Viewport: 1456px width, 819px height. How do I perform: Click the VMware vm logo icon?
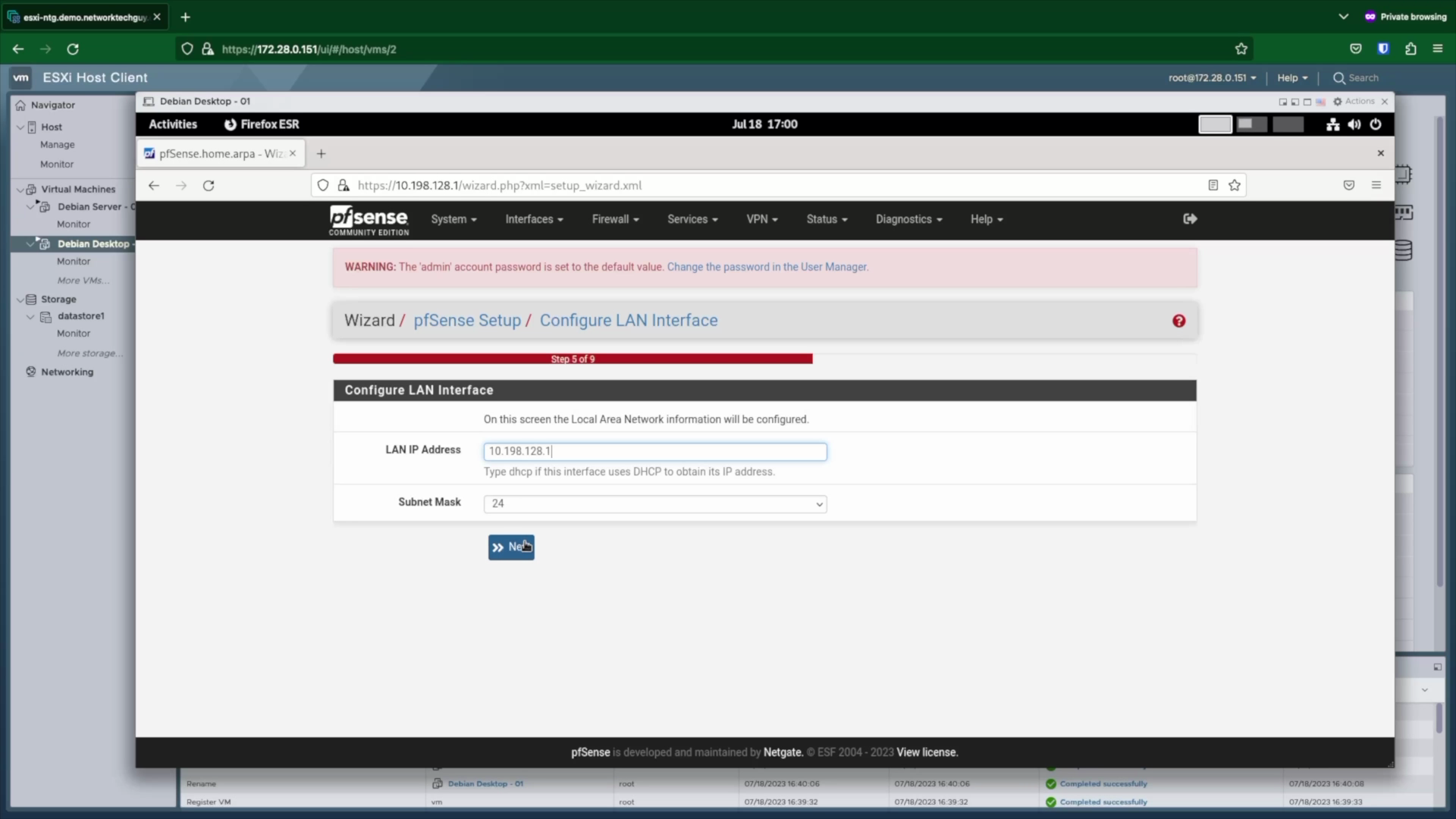click(x=20, y=77)
